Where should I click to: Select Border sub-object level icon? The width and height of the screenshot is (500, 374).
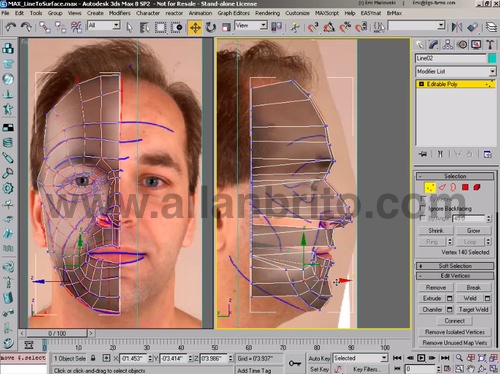coord(453,187)
